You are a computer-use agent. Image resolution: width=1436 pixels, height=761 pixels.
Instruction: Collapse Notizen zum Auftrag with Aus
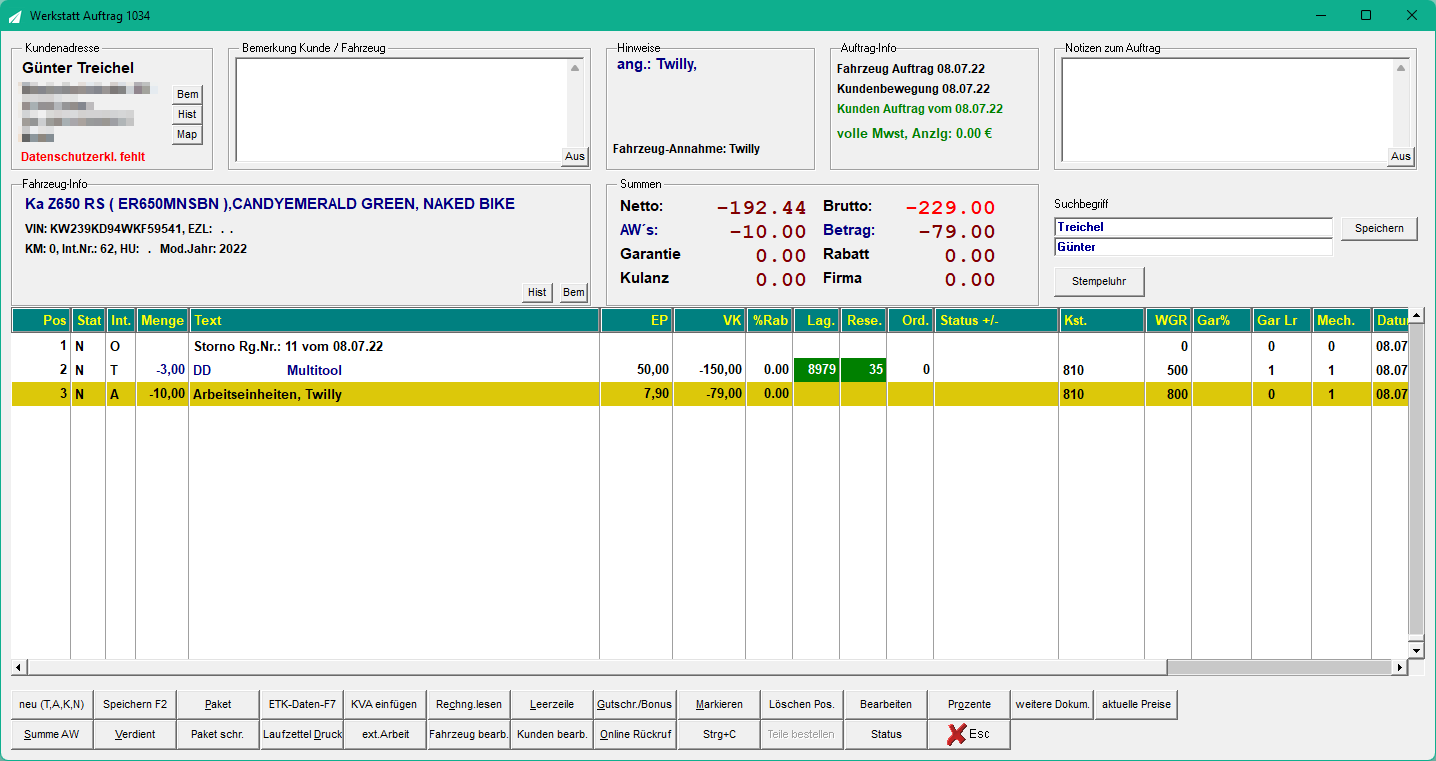click(x=1401, y=156)
